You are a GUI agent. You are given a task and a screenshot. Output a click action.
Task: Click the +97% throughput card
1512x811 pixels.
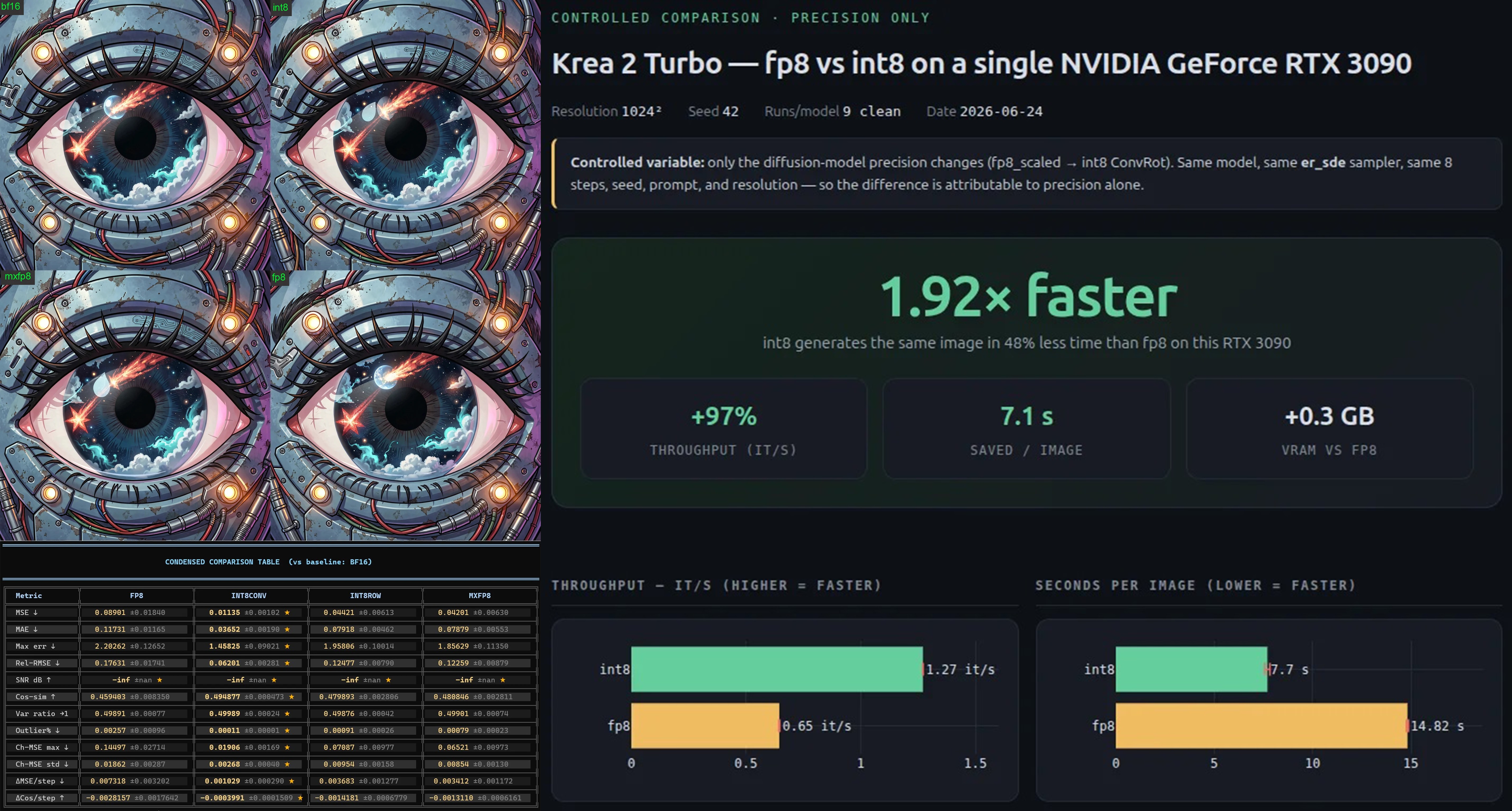click(723, 428)
